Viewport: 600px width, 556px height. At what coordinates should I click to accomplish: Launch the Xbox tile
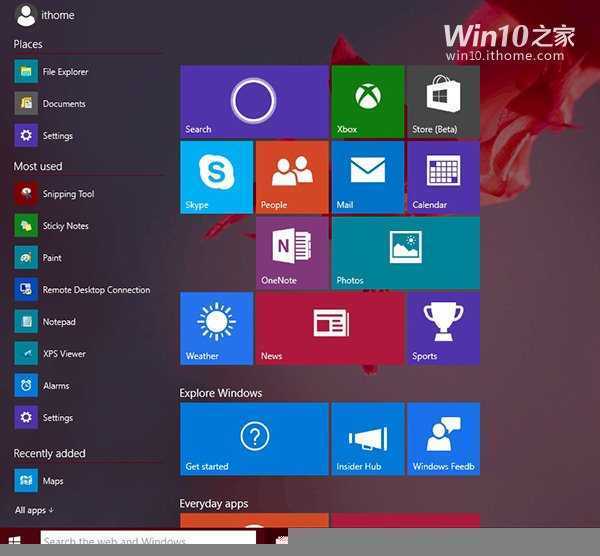368,101
